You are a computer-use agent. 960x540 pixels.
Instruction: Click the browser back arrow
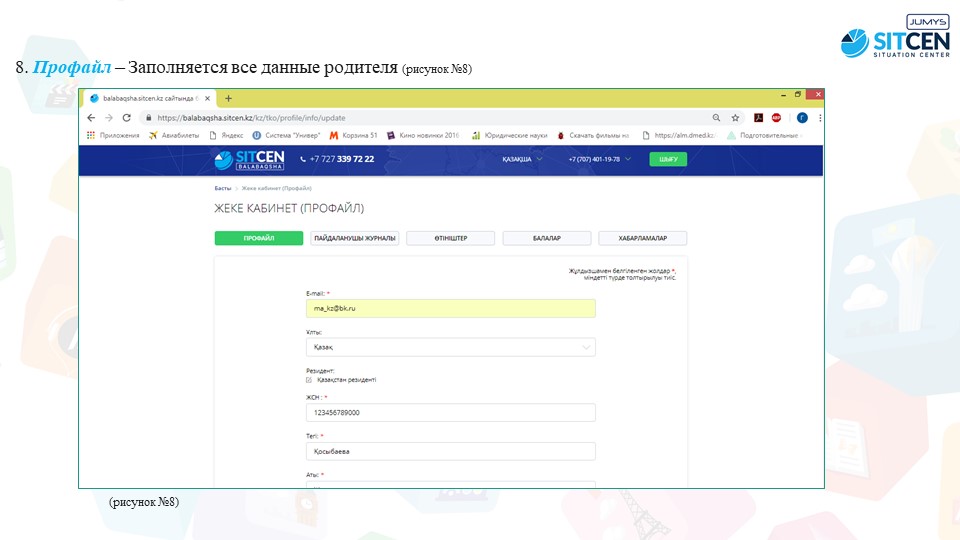(91, 117)
